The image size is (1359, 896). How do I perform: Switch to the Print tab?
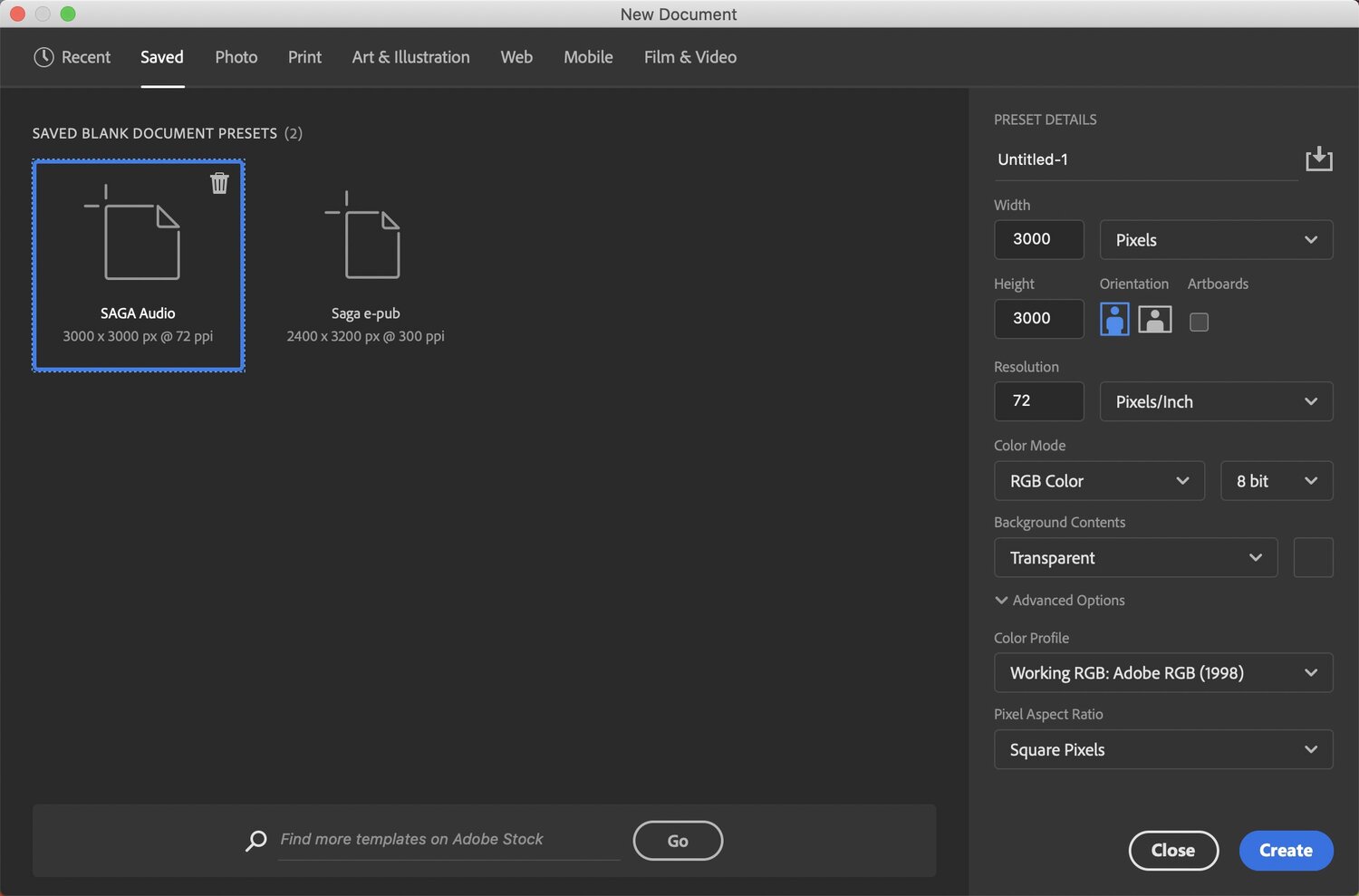pos(304,57)
